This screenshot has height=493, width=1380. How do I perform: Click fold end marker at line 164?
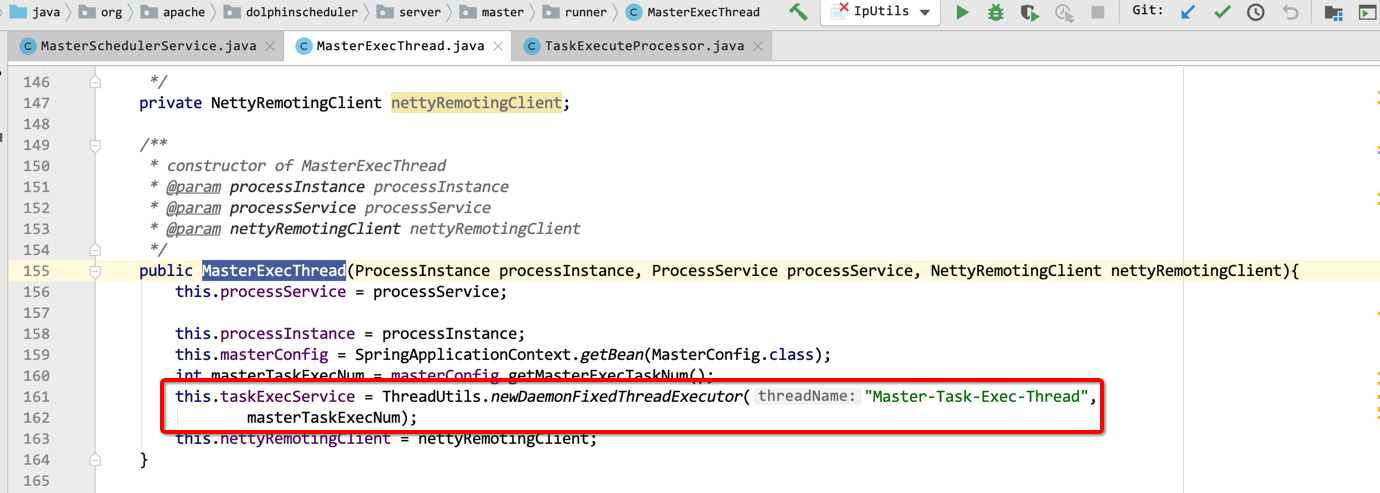pos(95,460)
